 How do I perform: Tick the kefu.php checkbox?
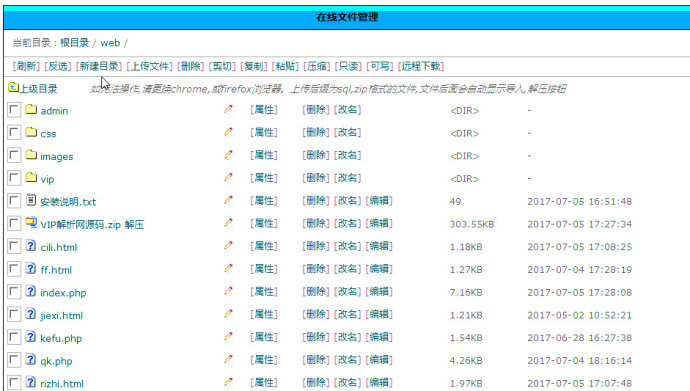pyautogui.click(x=14, y=338)
